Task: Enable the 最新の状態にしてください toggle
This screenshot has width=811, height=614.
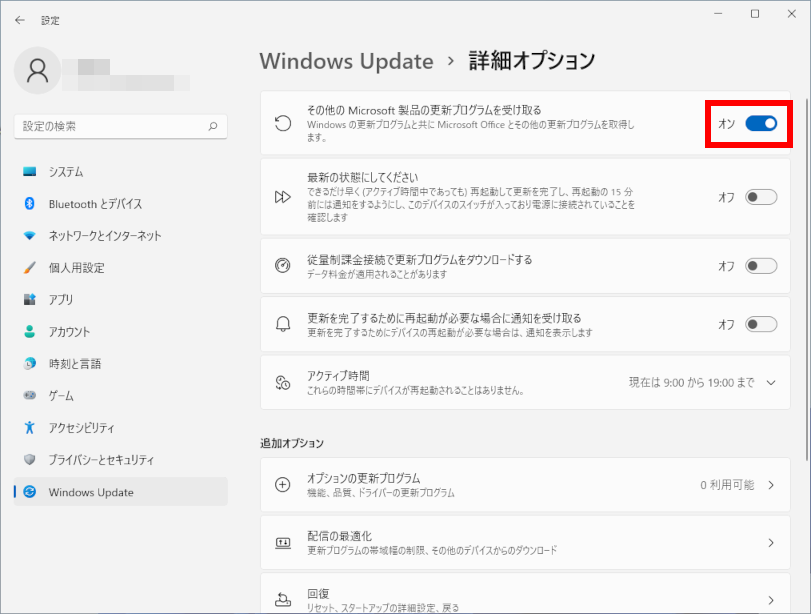Action: point(761,197)
